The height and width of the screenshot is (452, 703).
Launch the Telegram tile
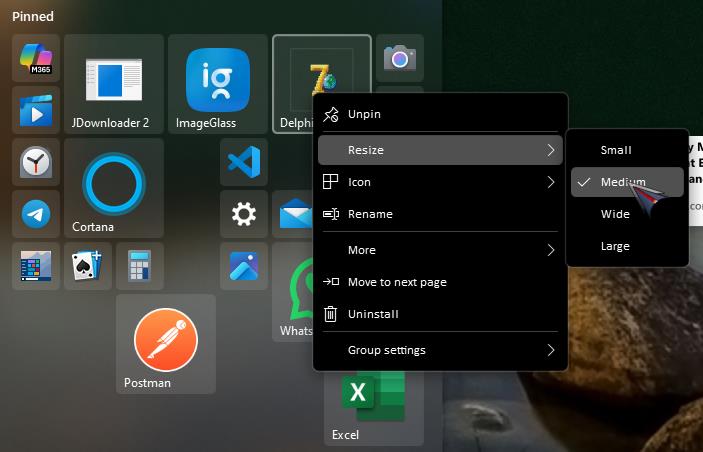tap(36, 214)
